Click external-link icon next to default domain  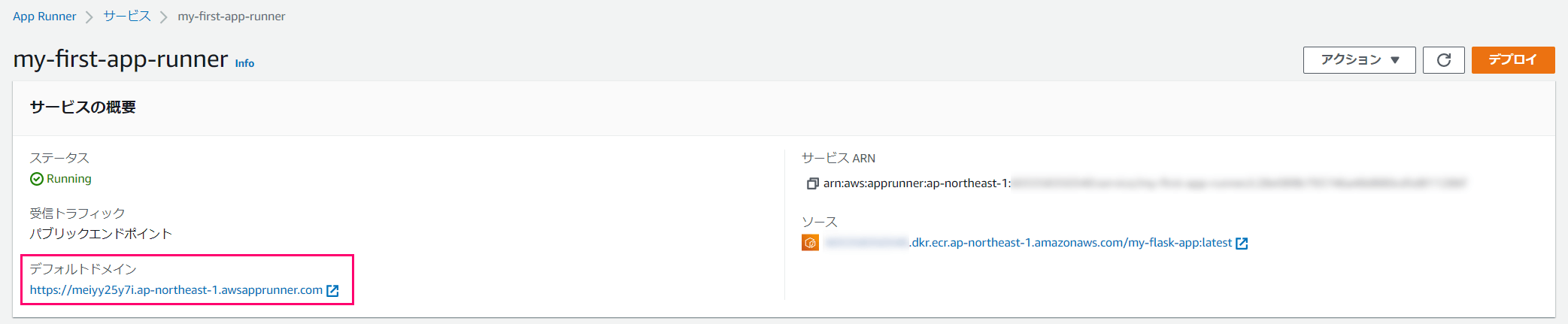click(x=332, y=291)
